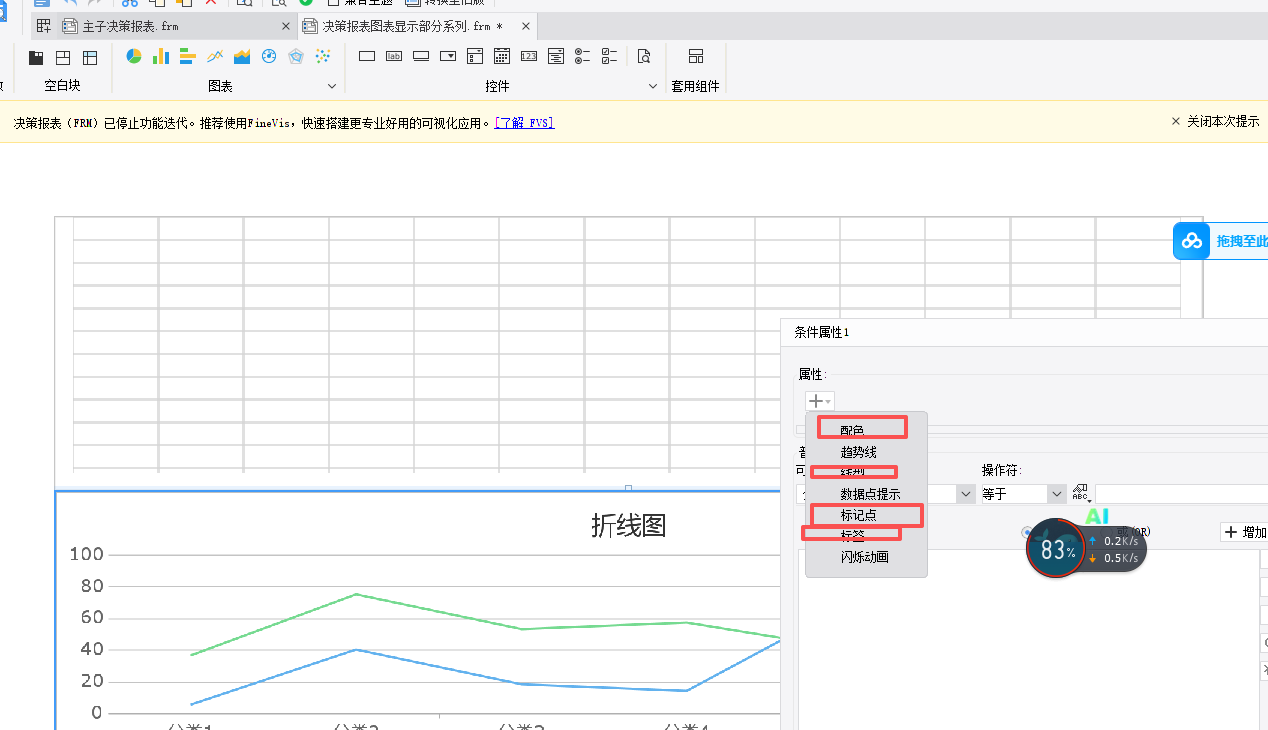
Task: Close the 主子决策报表.frm tab
Action: [x=286, y=26]
